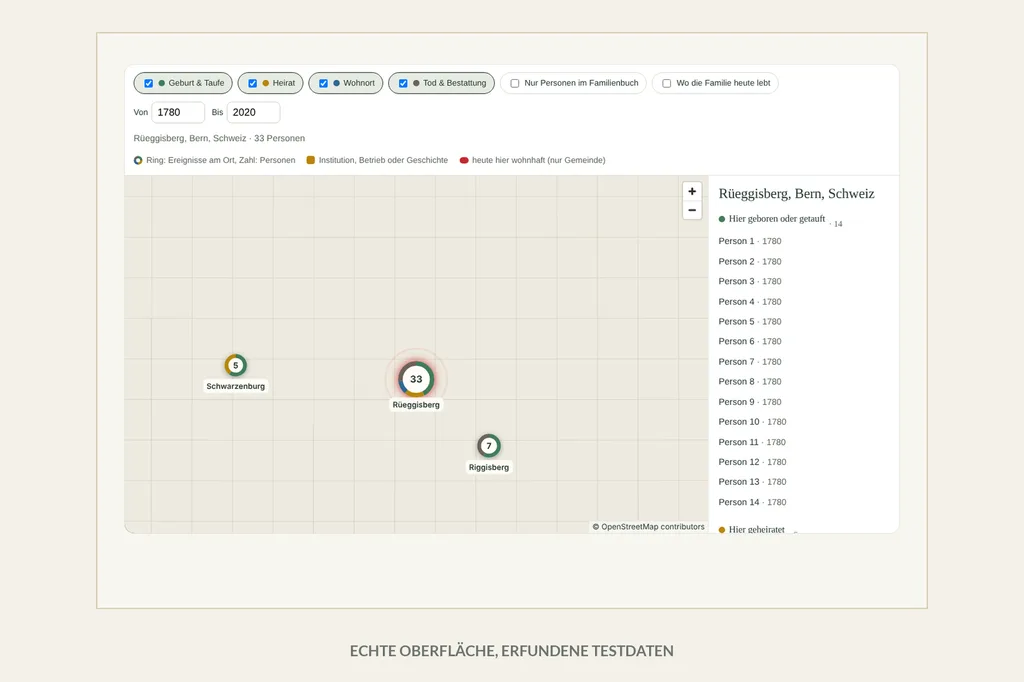Viewport: 1024px width, 682px height.
Task: Open Person 8 in the list
Action: 750,382
